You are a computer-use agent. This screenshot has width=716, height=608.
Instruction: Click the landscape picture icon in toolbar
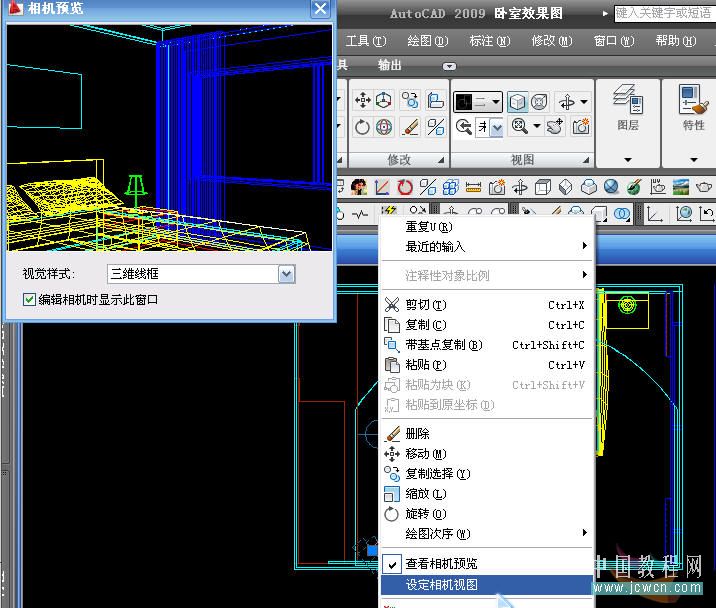(680, 187)
